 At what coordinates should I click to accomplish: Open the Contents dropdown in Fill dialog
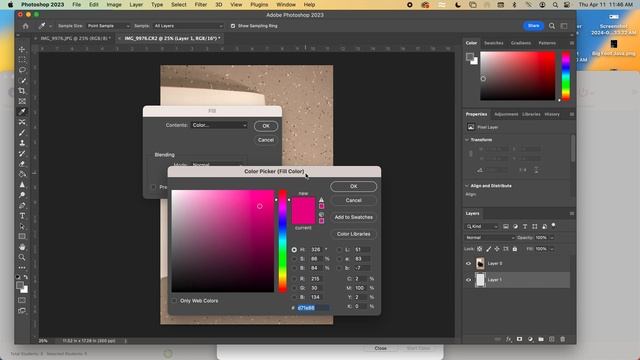click(220, 125)
